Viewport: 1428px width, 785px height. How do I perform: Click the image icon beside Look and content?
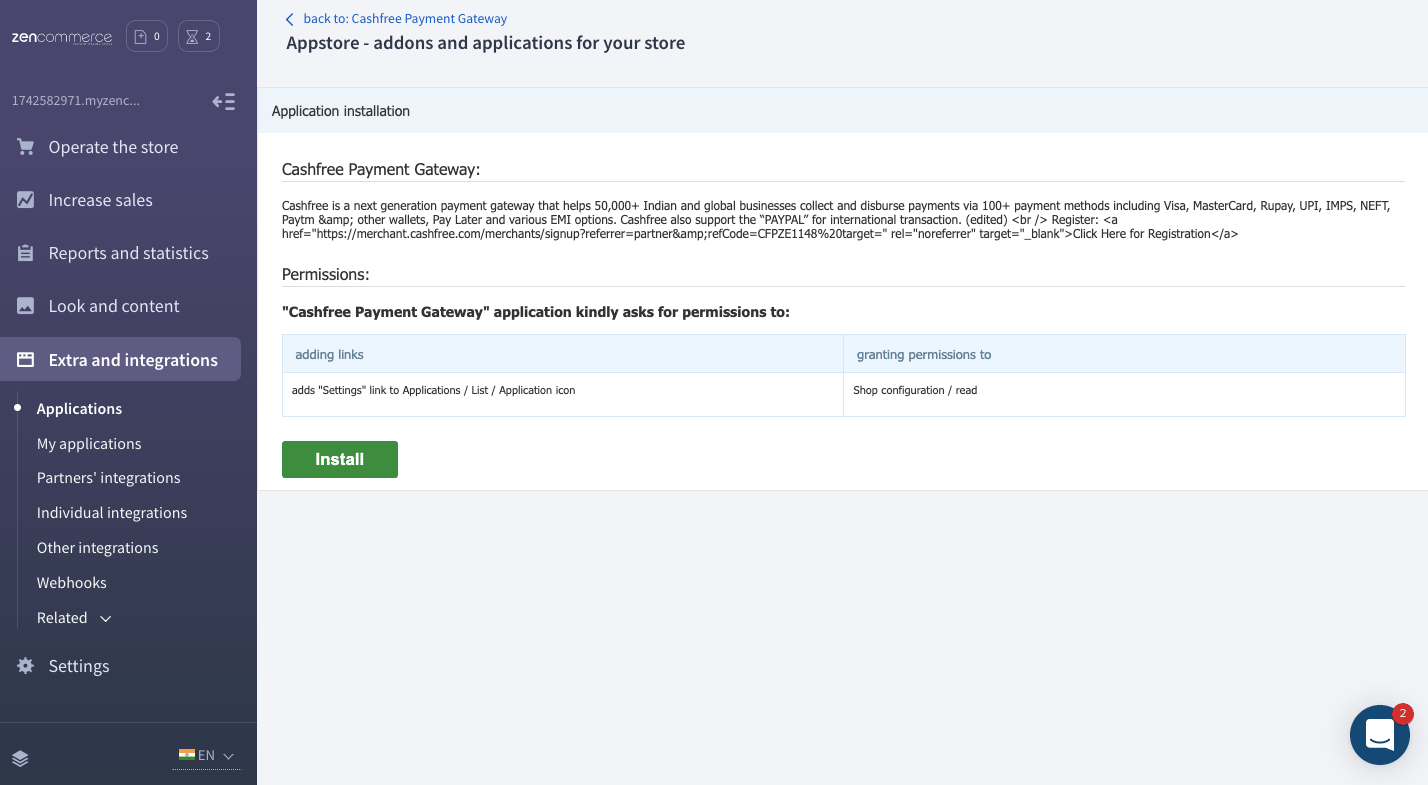point(26,306)
